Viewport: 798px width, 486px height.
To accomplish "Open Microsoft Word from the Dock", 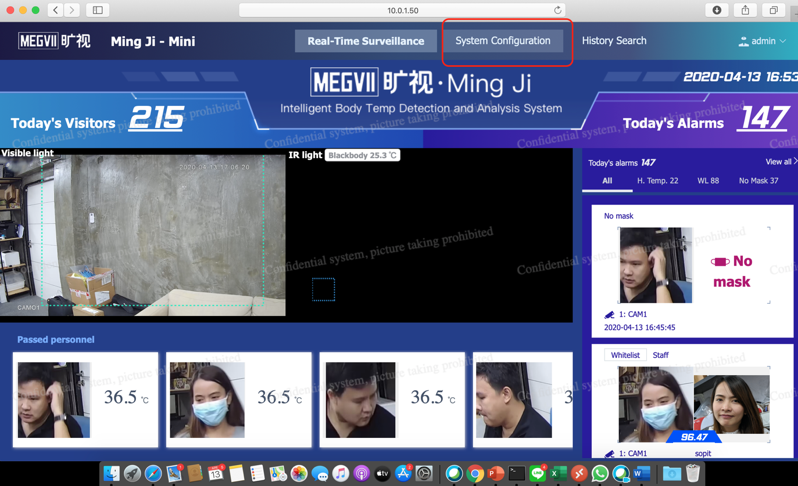I will click(x=642, y=474).
